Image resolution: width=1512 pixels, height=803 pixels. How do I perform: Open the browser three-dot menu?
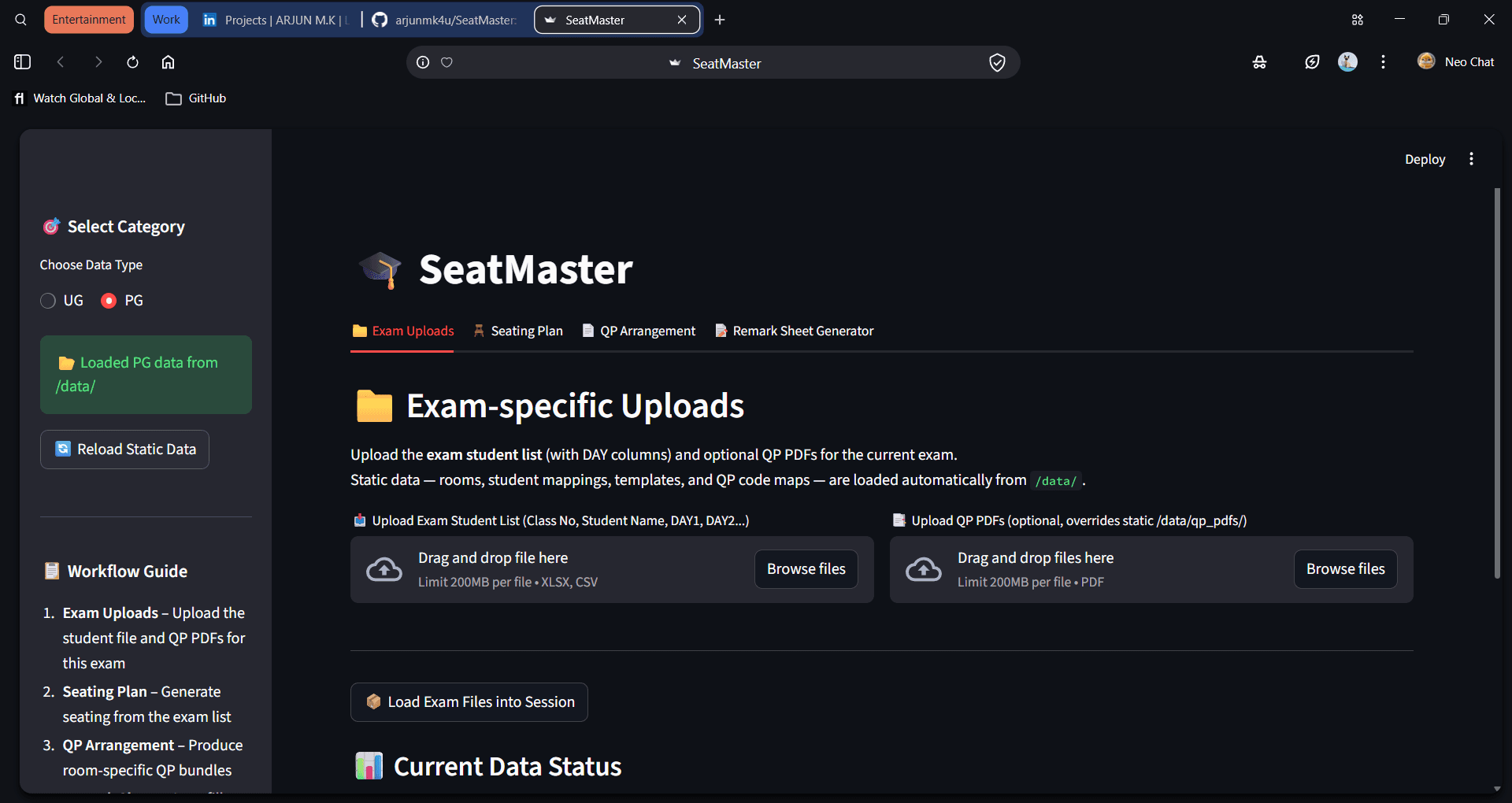tap(1383, 61)
